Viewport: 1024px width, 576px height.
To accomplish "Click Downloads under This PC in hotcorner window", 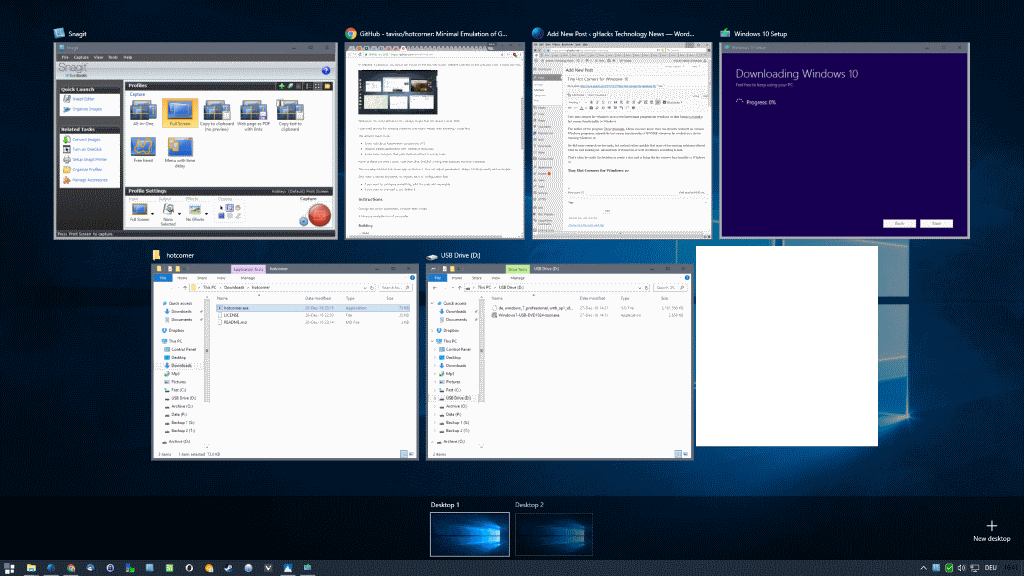I will coord(182,366).
